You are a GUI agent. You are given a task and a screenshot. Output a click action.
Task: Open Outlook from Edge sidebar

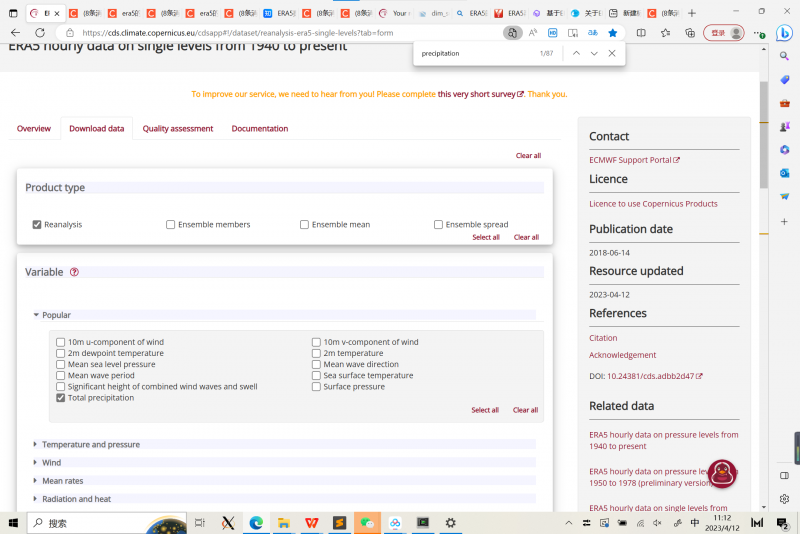tap(785, 172)
